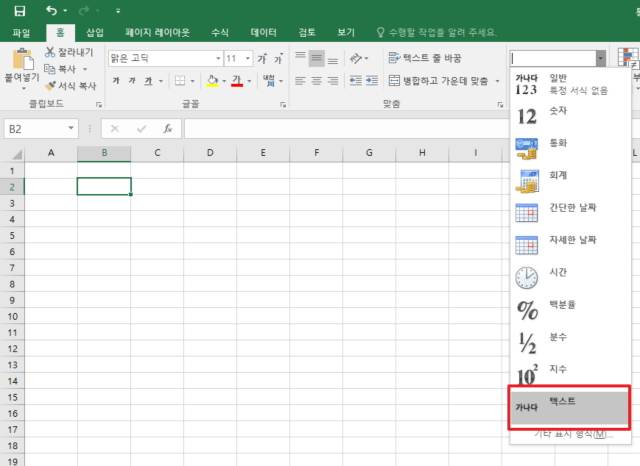The height and width of the screenshot is (466, 640).
Task: Switch to the 데이터 tab
Action: coord(263,33)
